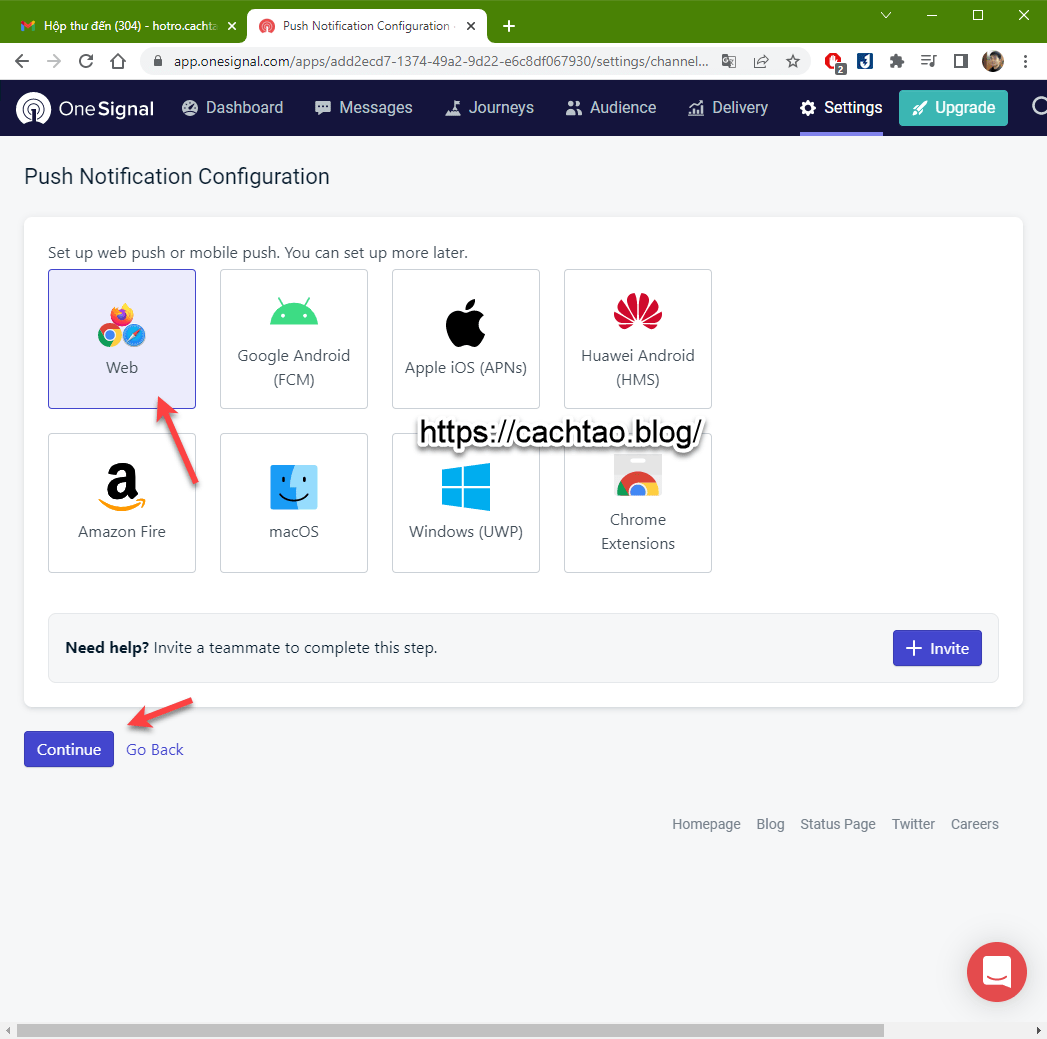Choose Huawei Android (HMS) platform
Image resolution: width=1047 pixels, height=1039 pixels.
[638, 339]
